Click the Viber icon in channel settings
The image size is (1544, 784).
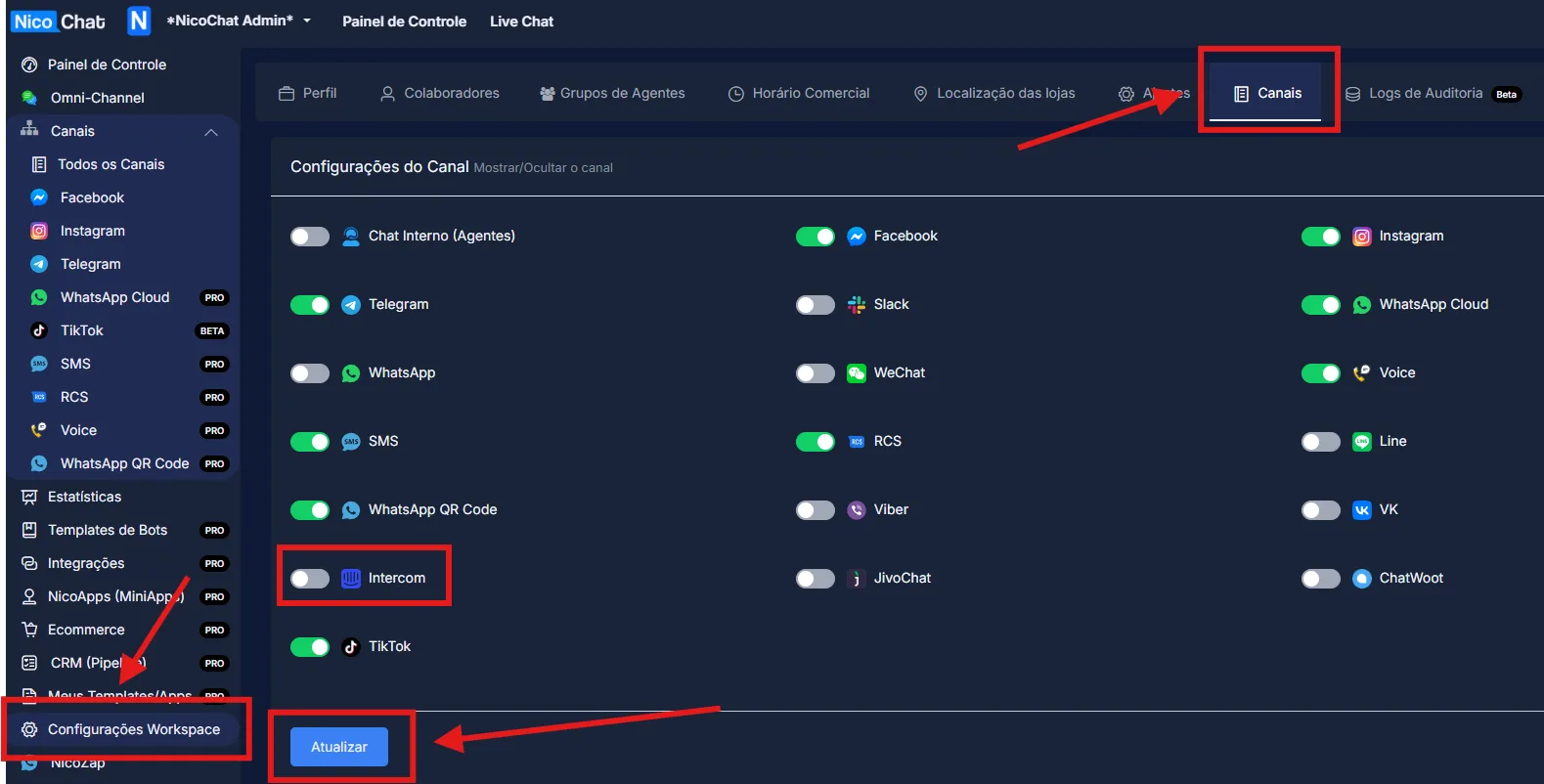(x=857, y=510)
